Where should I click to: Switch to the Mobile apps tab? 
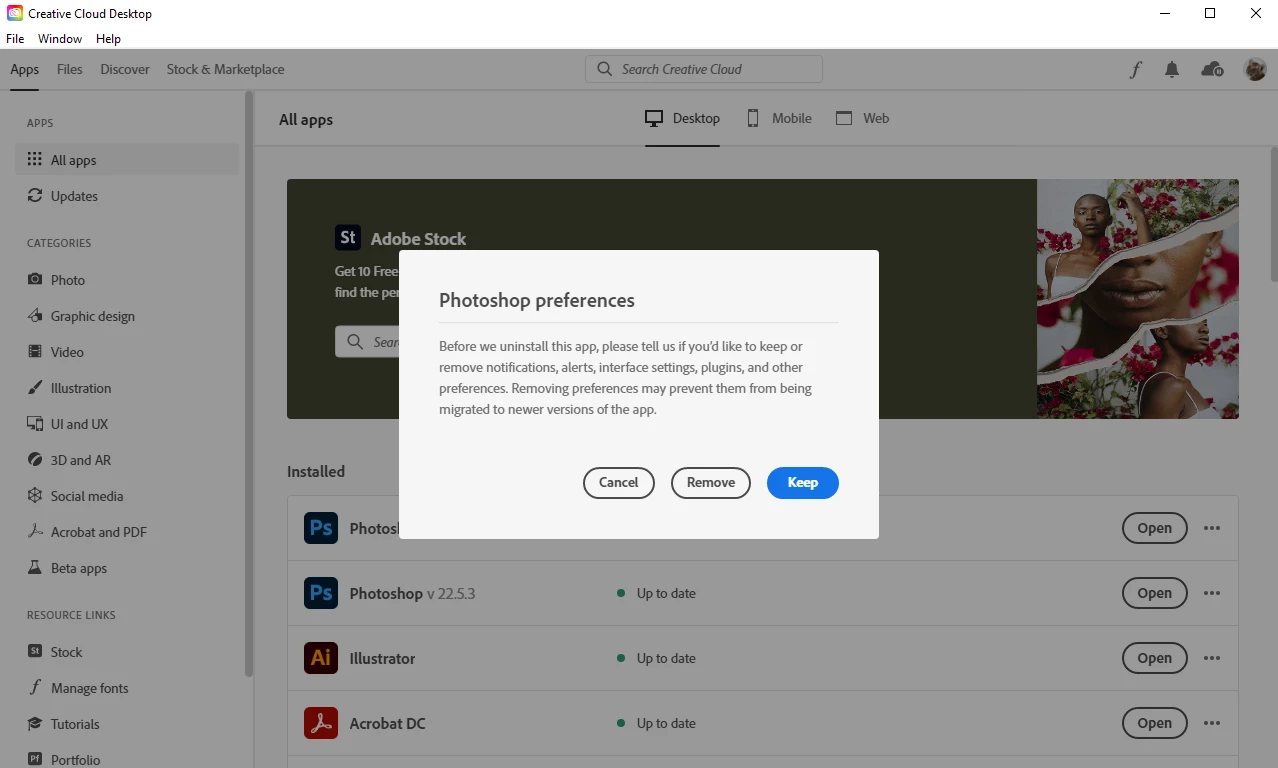tap(779, 118)
